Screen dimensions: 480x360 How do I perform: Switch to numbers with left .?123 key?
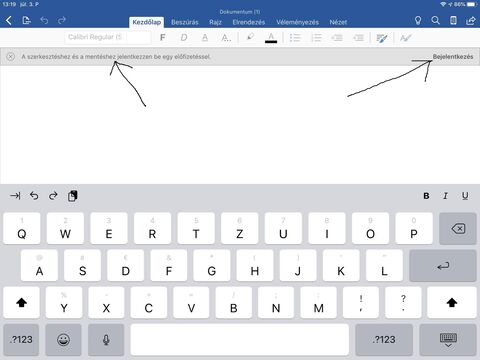(x=21, y=340)
